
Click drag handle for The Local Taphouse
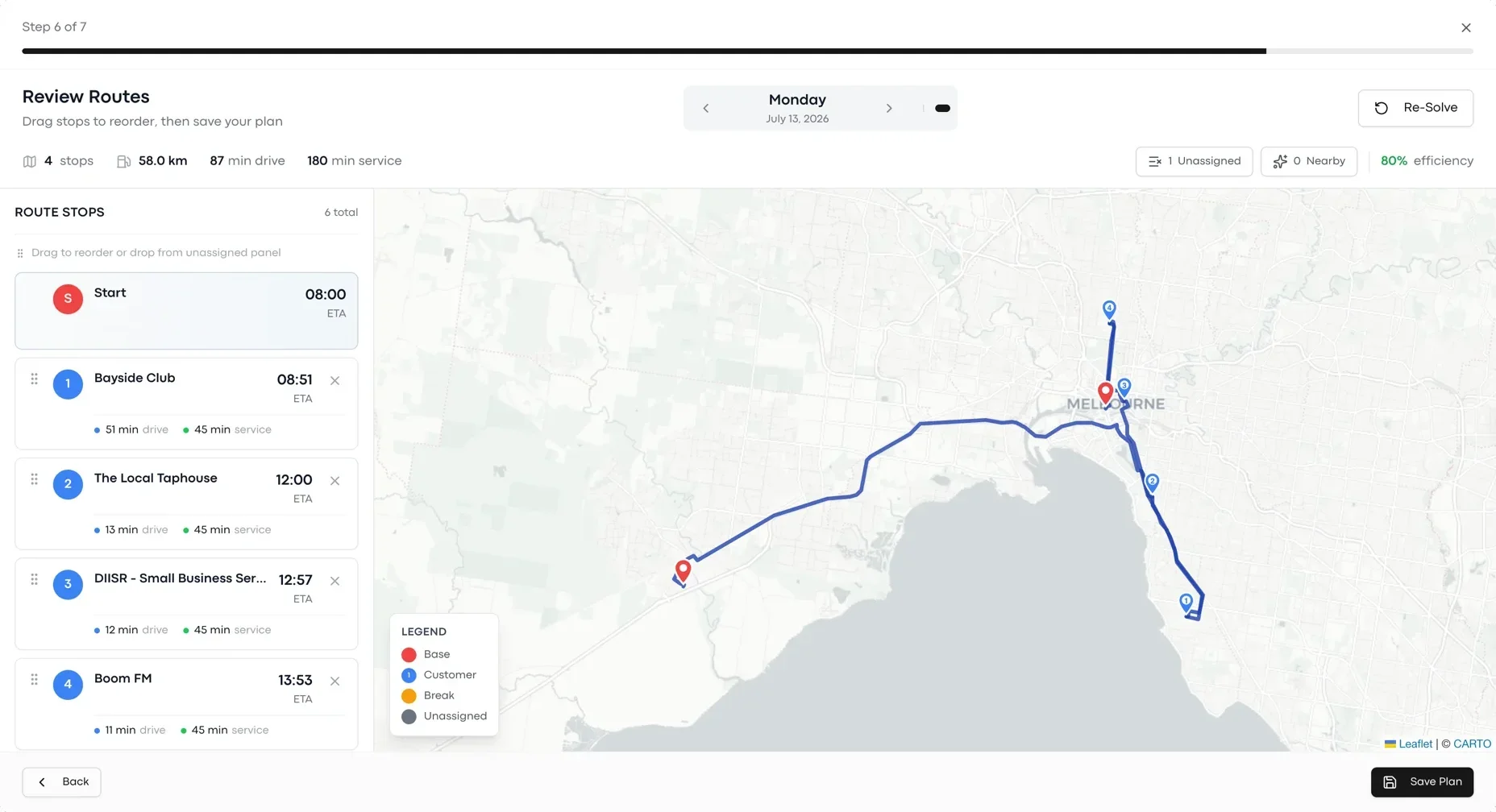[x=34, y=479]
